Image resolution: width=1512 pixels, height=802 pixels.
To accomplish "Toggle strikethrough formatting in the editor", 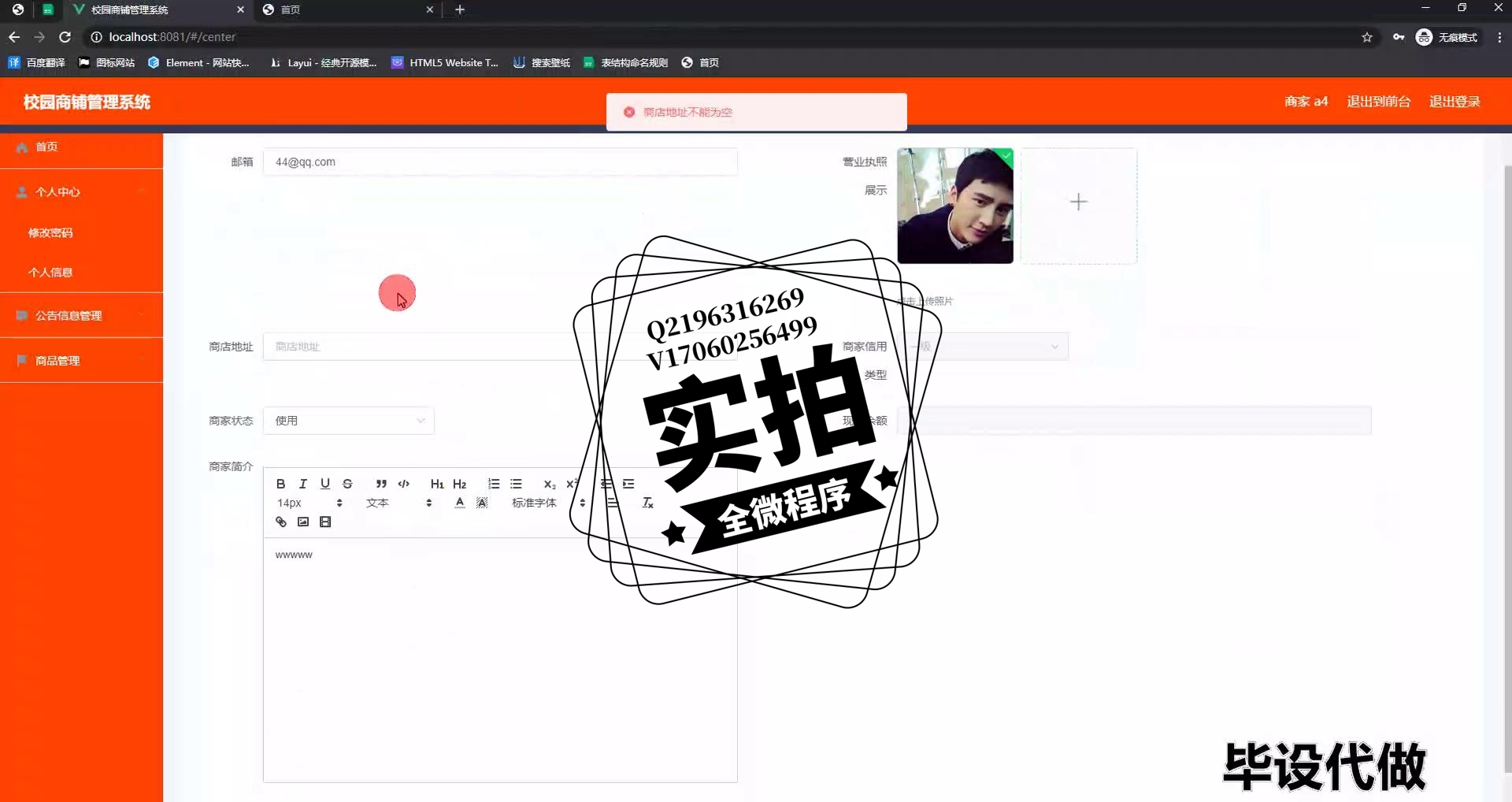I will click(x=347, y=484).
